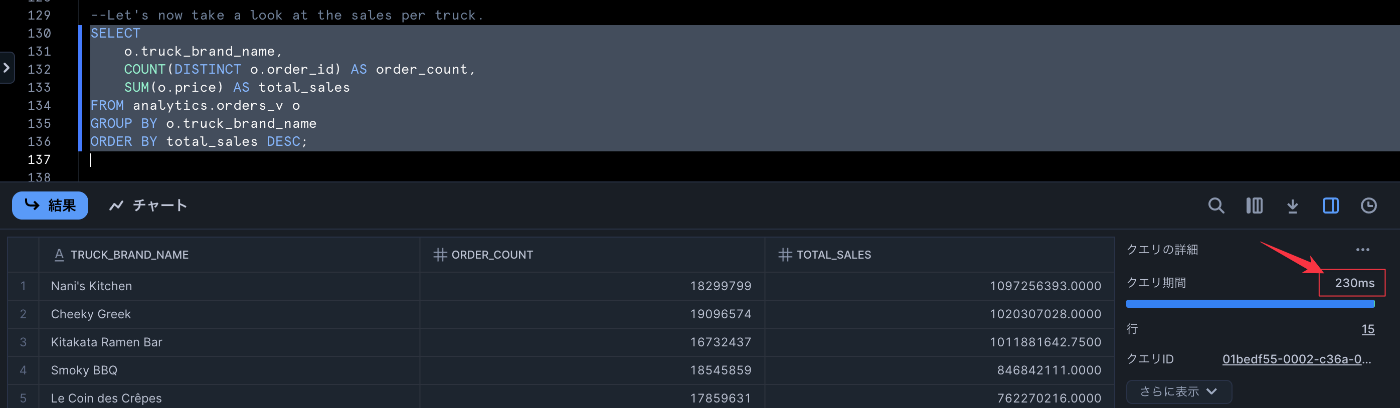Click FROM analytics.orders_v o line
Viewport: 1400px width, 408px height.
point(195,106)
